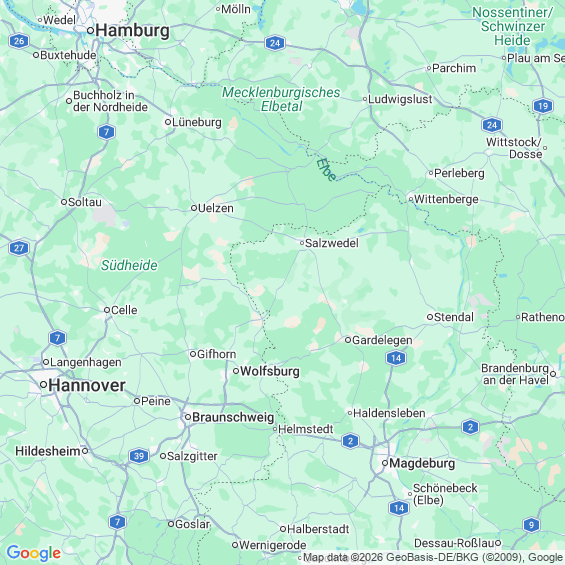Click the Map data attribution text
Screen dimensions: 565x565
tap(433, 558)
